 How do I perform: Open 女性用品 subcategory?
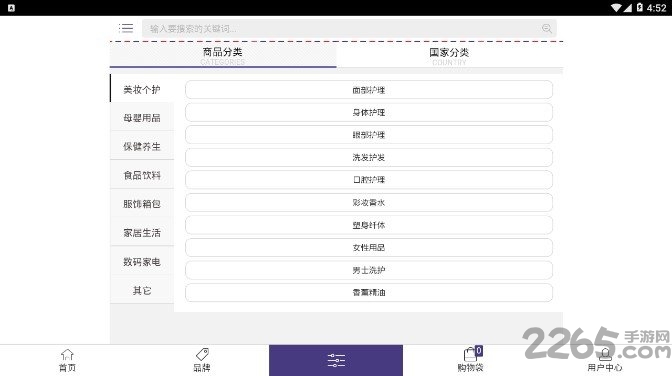click(369, 247)
